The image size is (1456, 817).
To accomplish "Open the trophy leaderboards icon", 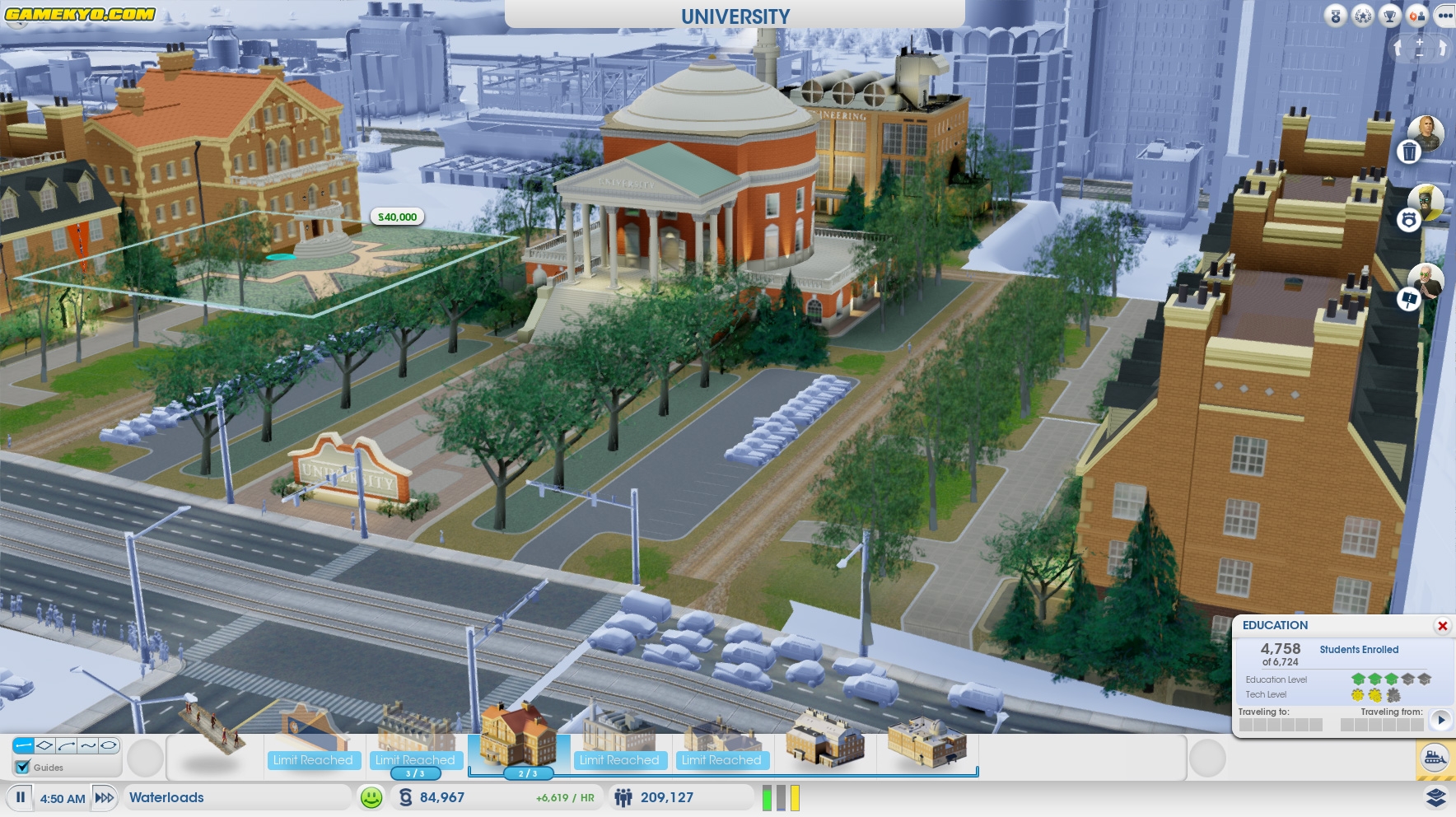I will coord(1390,16).
